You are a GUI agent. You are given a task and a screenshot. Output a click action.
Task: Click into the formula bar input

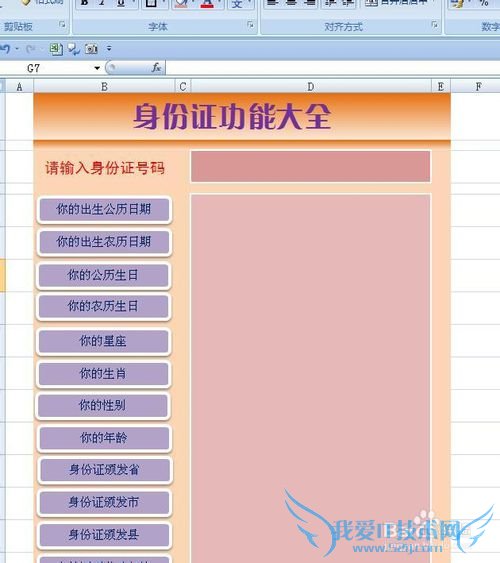332,68
